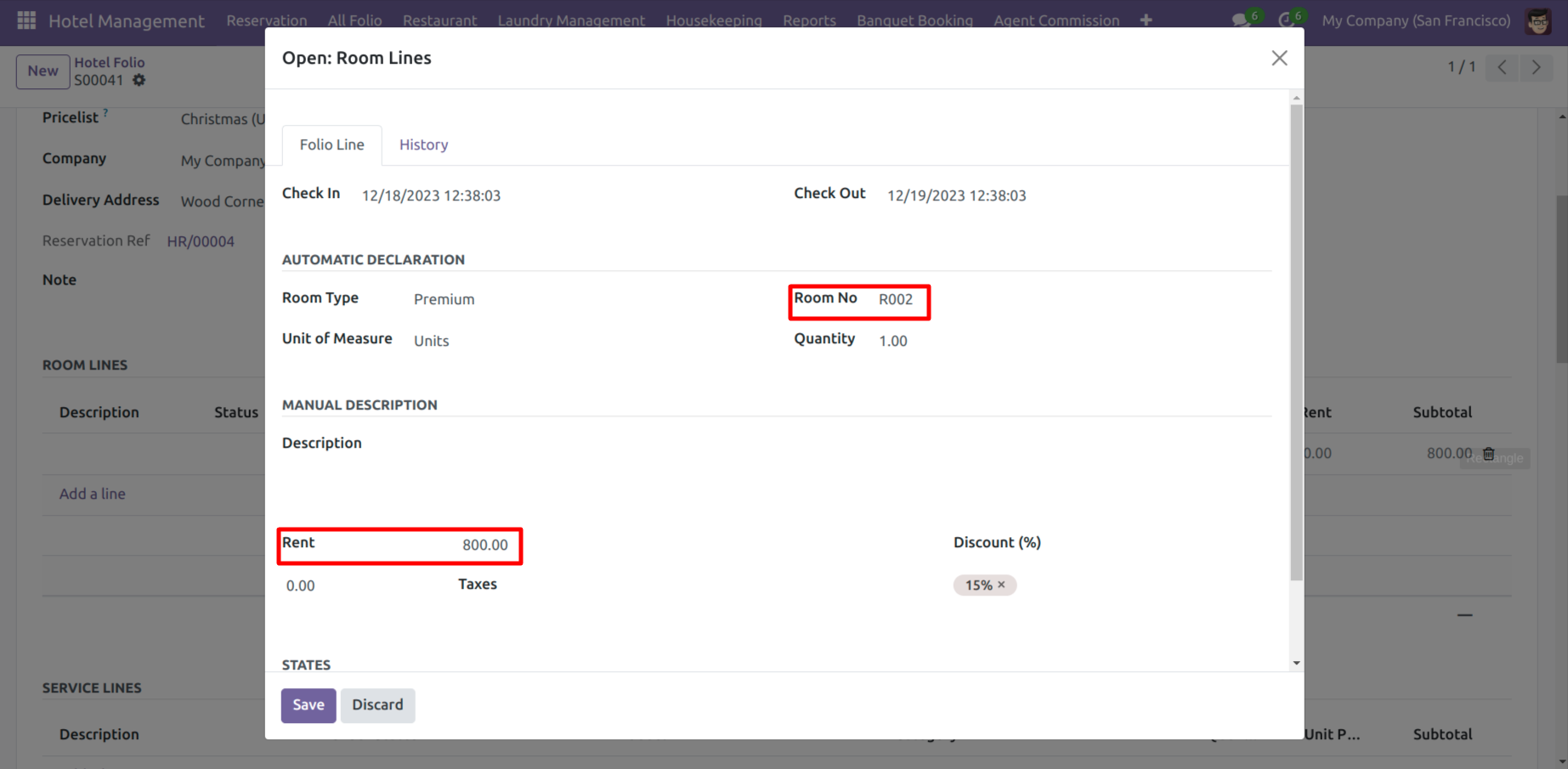The width and height of the screenshot is (1568, 769).
Task: Go to the next record arrow
Action: click(x=1536, y=67)
